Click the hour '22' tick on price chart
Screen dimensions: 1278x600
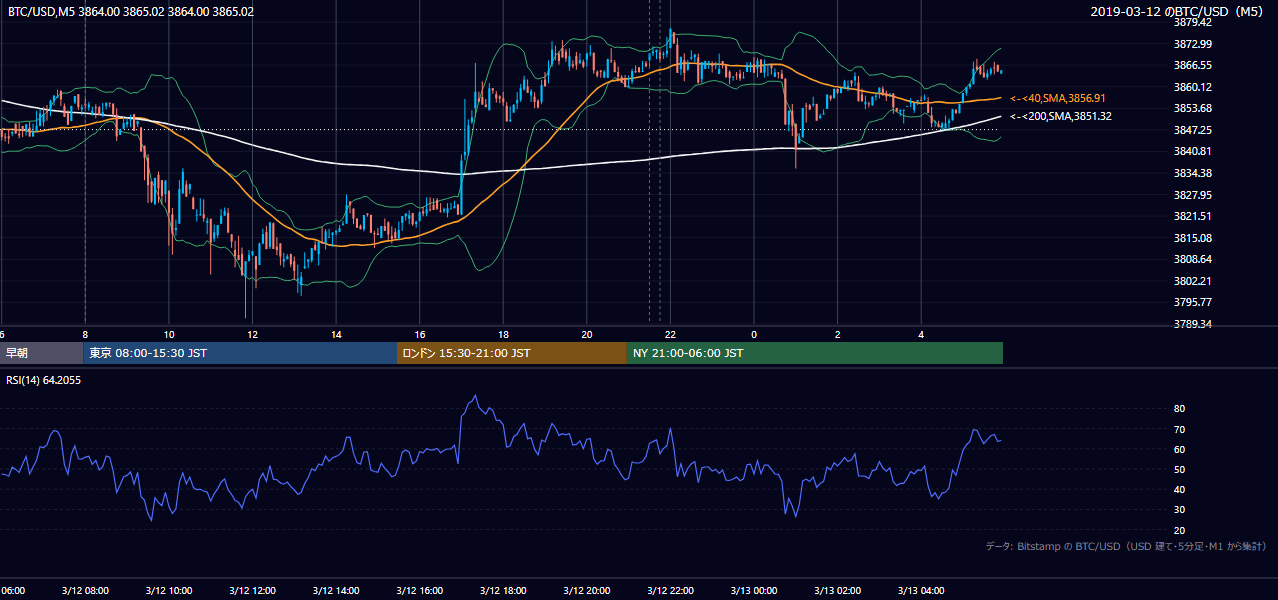[670, 334]
